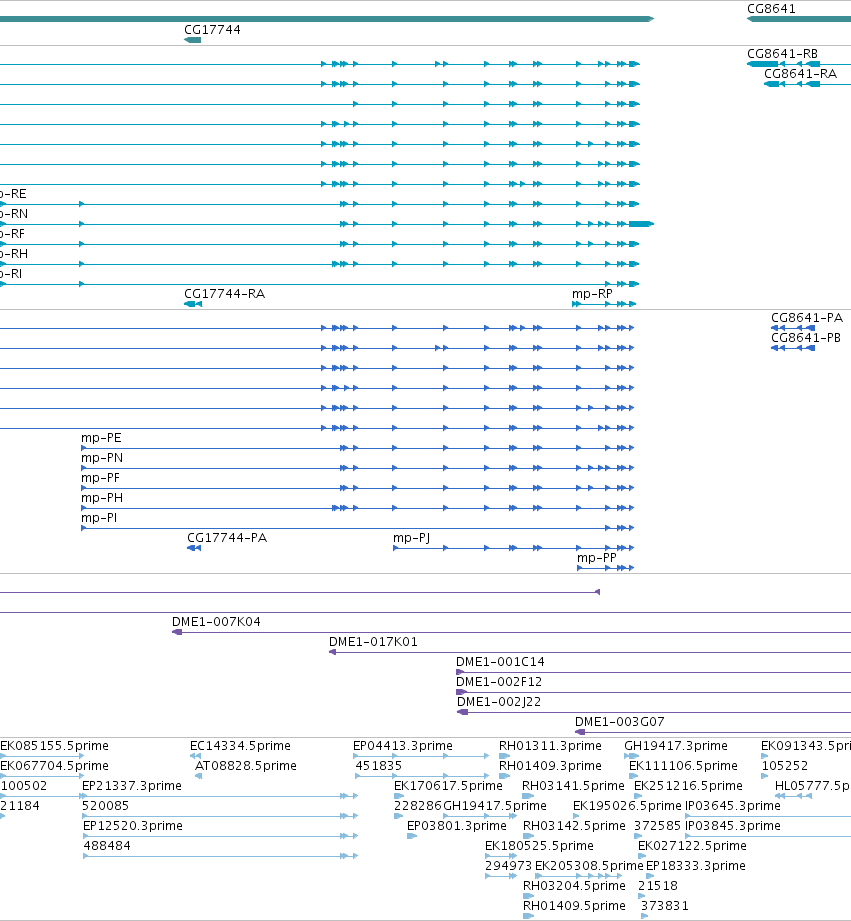The width and height of the screenshot is (851, 921).
Task: Click the EK205308.5prime EST label
Action: click(x=589, y=865)
